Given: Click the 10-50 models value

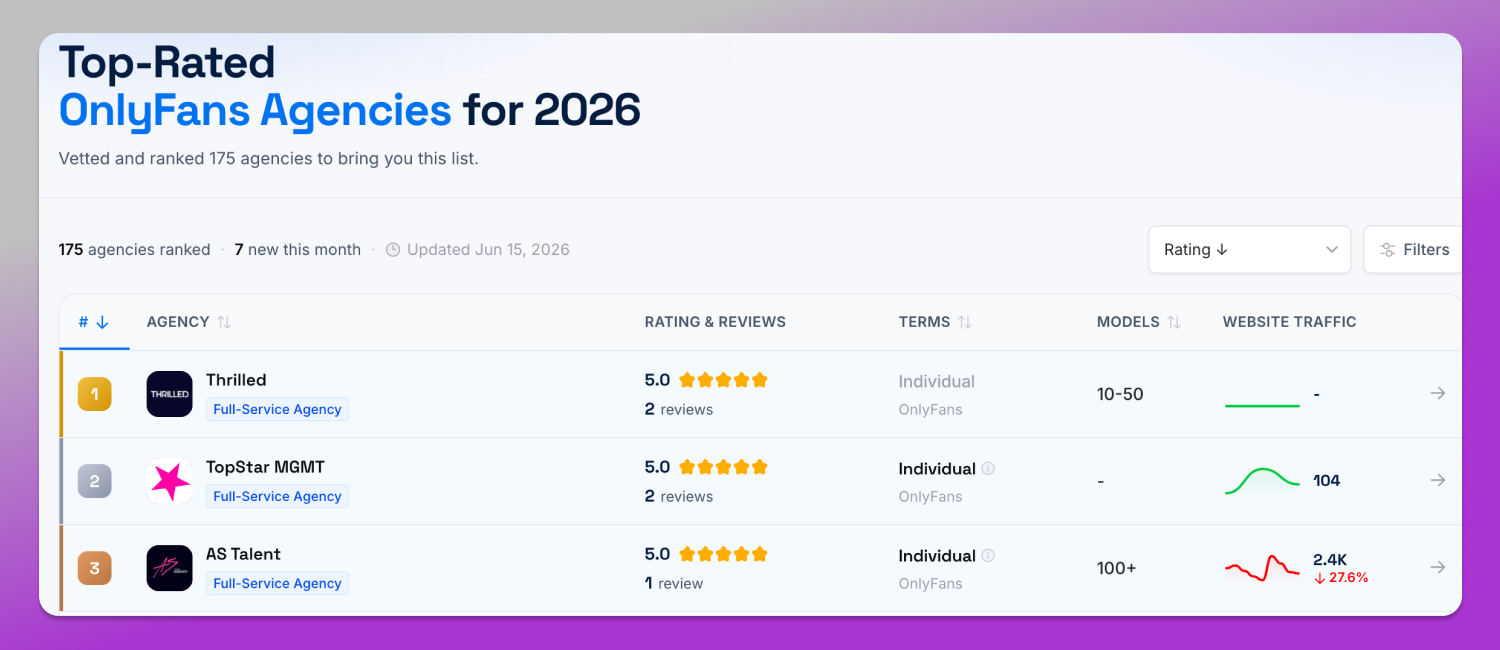Looking at the screenshot, I should (1120, 394).
